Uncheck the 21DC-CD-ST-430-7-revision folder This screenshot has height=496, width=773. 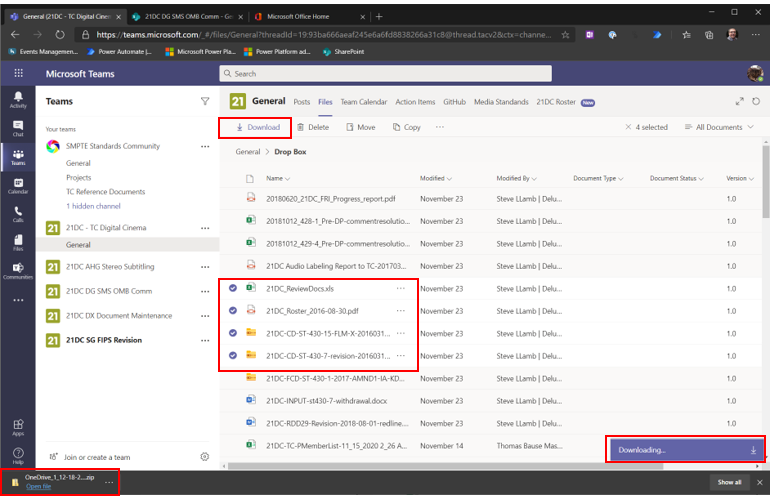pyautogui.click(x=233, y=355)
